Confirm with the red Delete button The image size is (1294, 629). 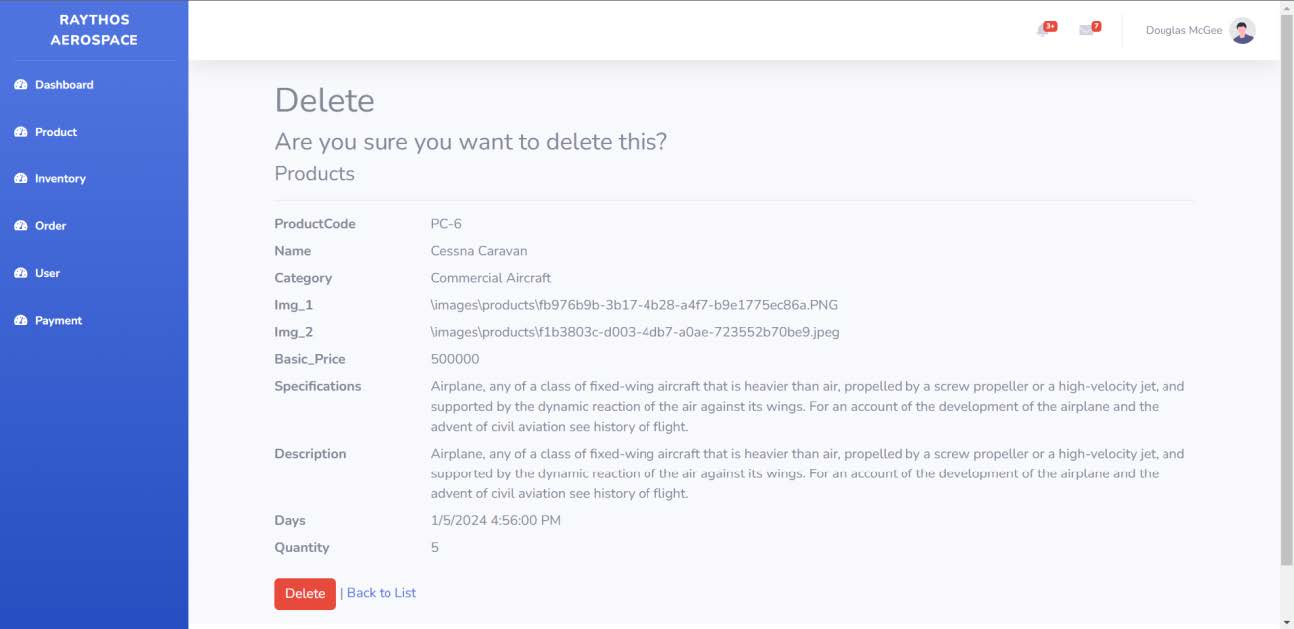(x=305, y=594)
